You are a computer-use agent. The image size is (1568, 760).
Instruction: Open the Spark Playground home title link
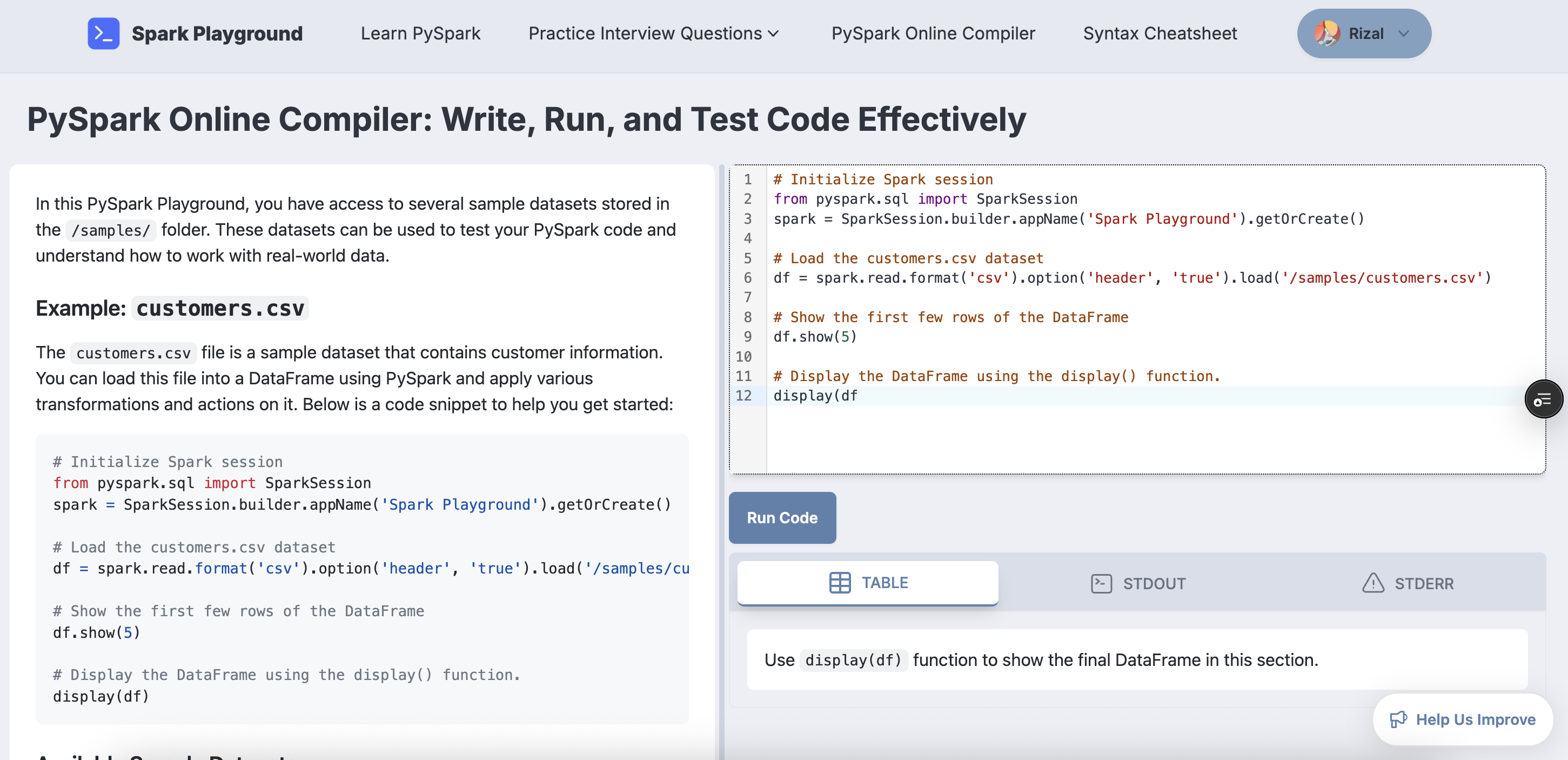pos(217,34)
